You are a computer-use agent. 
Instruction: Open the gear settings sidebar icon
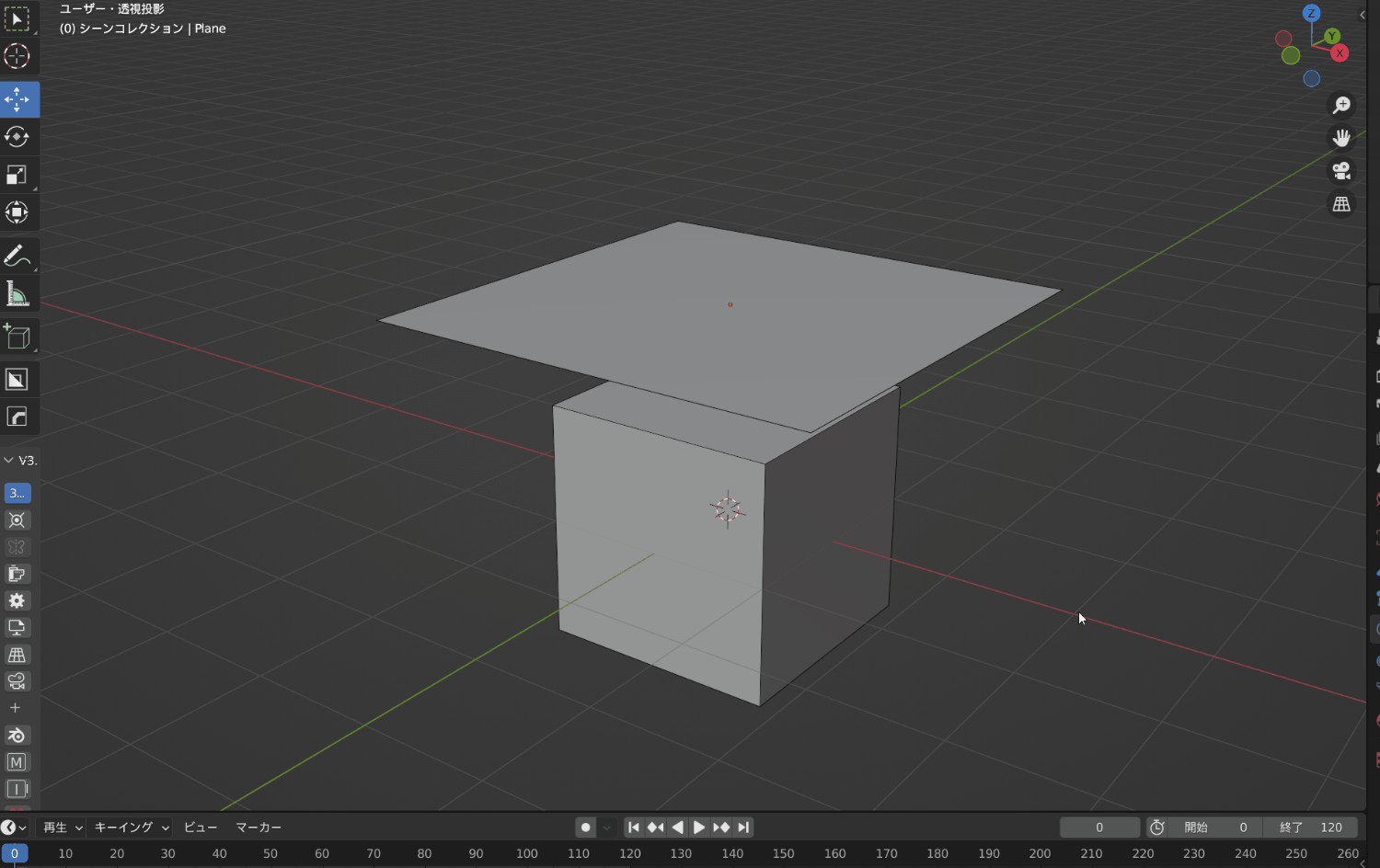pyautogui.click(x=17, y=600)
